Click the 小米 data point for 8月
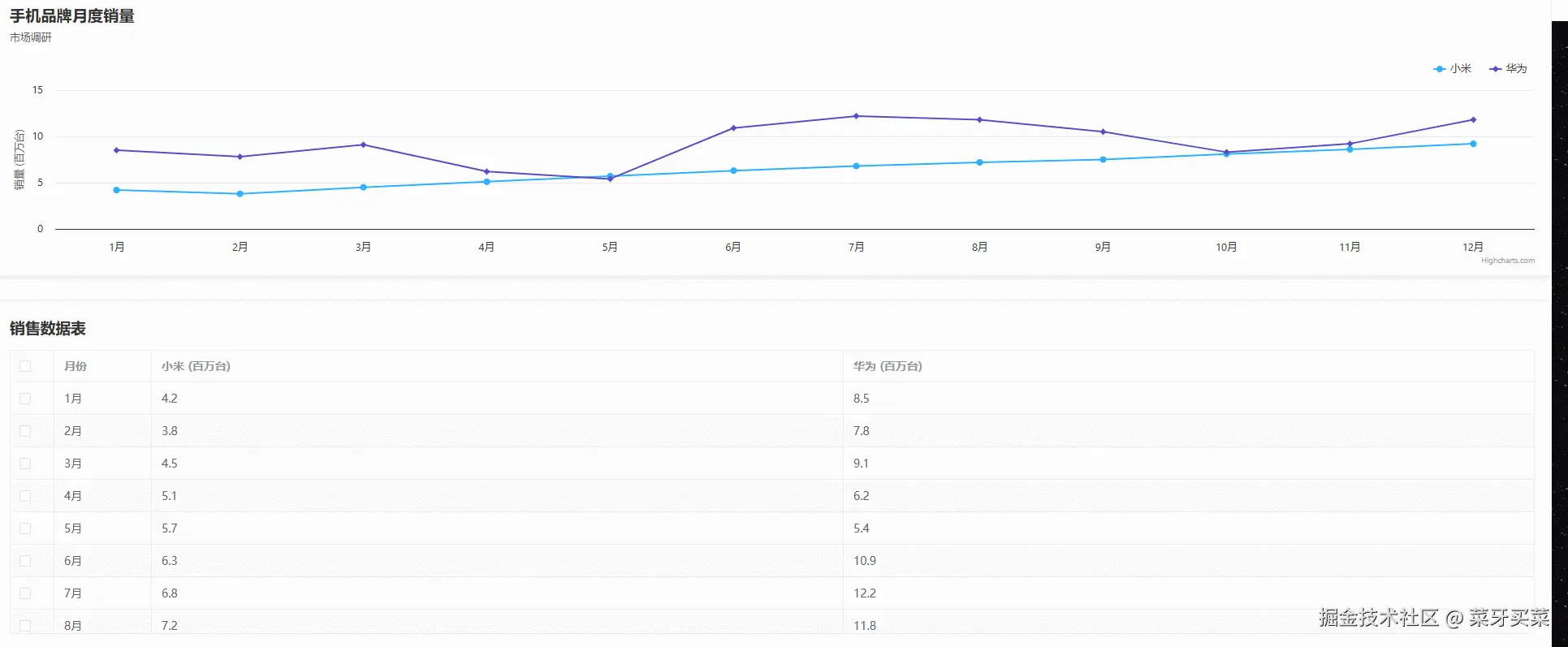This screenshot has height=647, width=1568. 979,162
